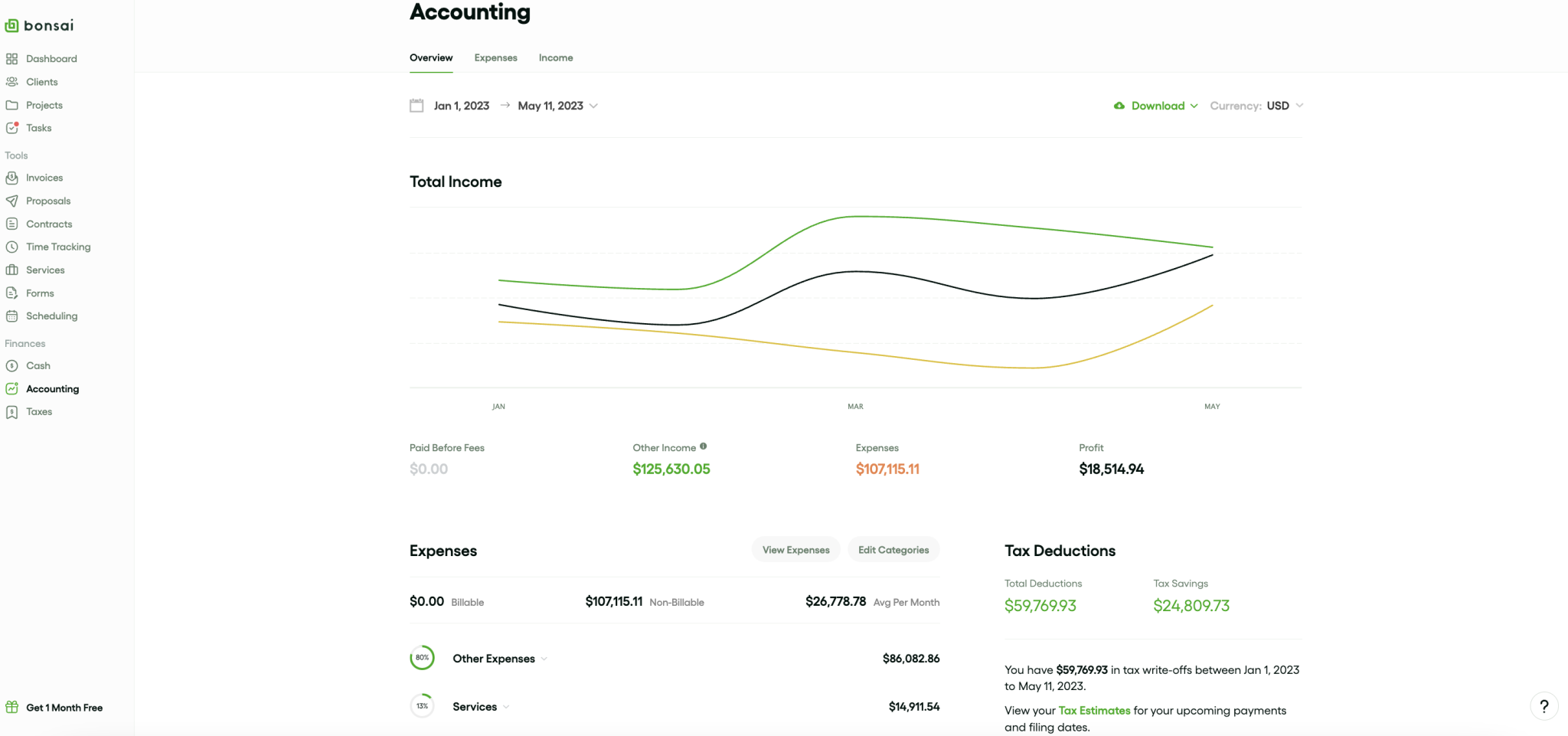The height and width of the screenshot is (736, 1568).
Task: Open your Tax Estimates link
Action: coord(1093,710)
